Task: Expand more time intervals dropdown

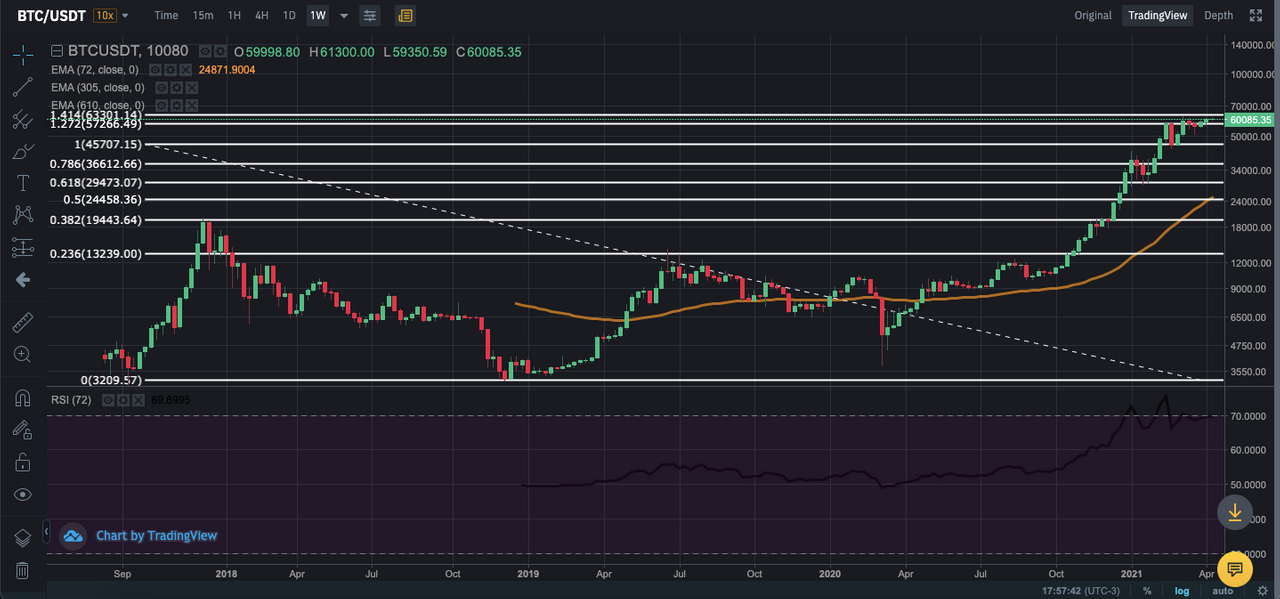Action: tap(344, 16)
